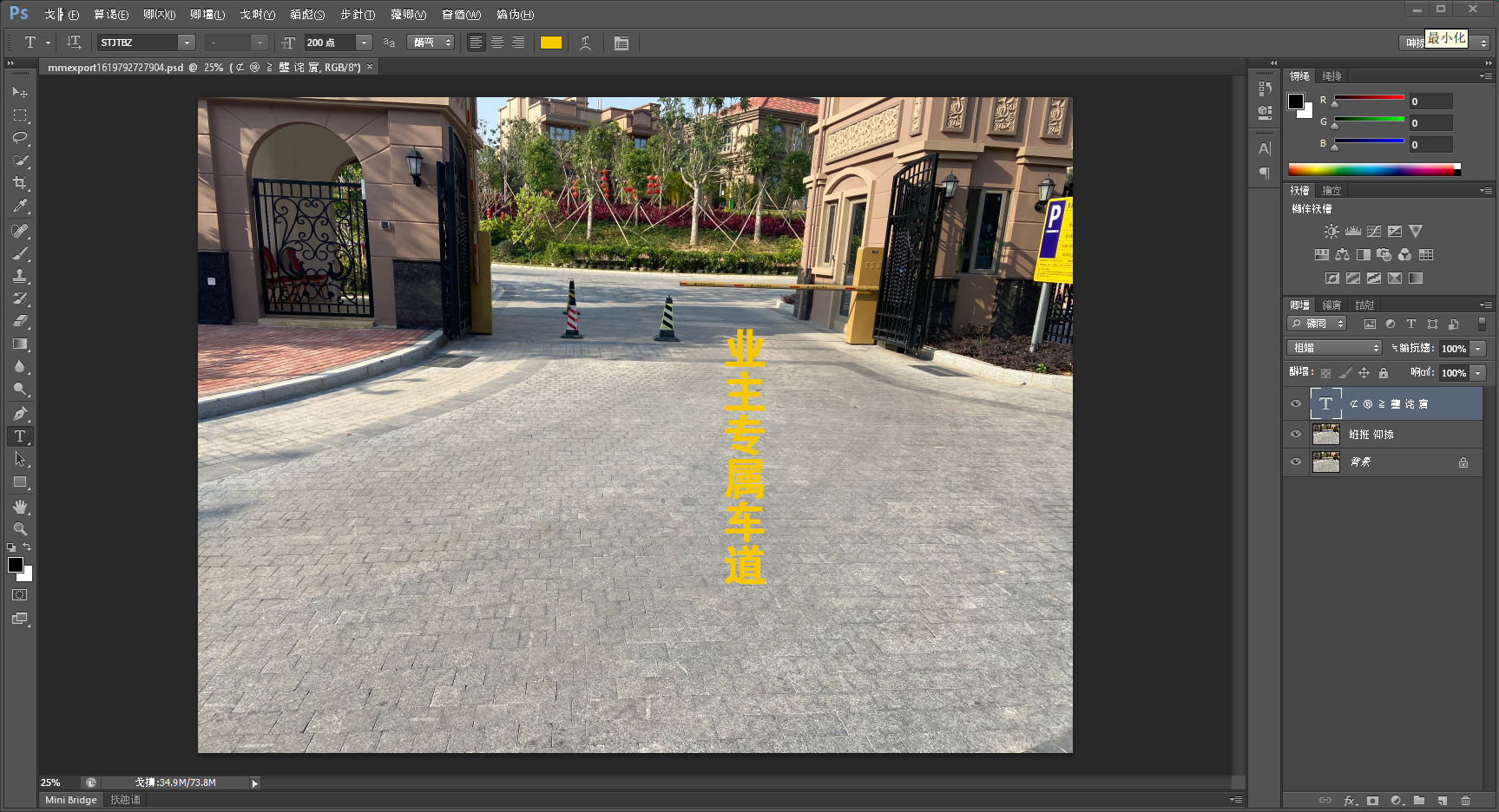The image size is (1499, 812).
Task: Set left text alignment
Action: click(x=477, y=43)
